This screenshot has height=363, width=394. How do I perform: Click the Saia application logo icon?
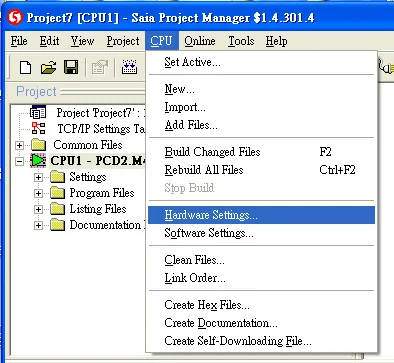point(15,17)
